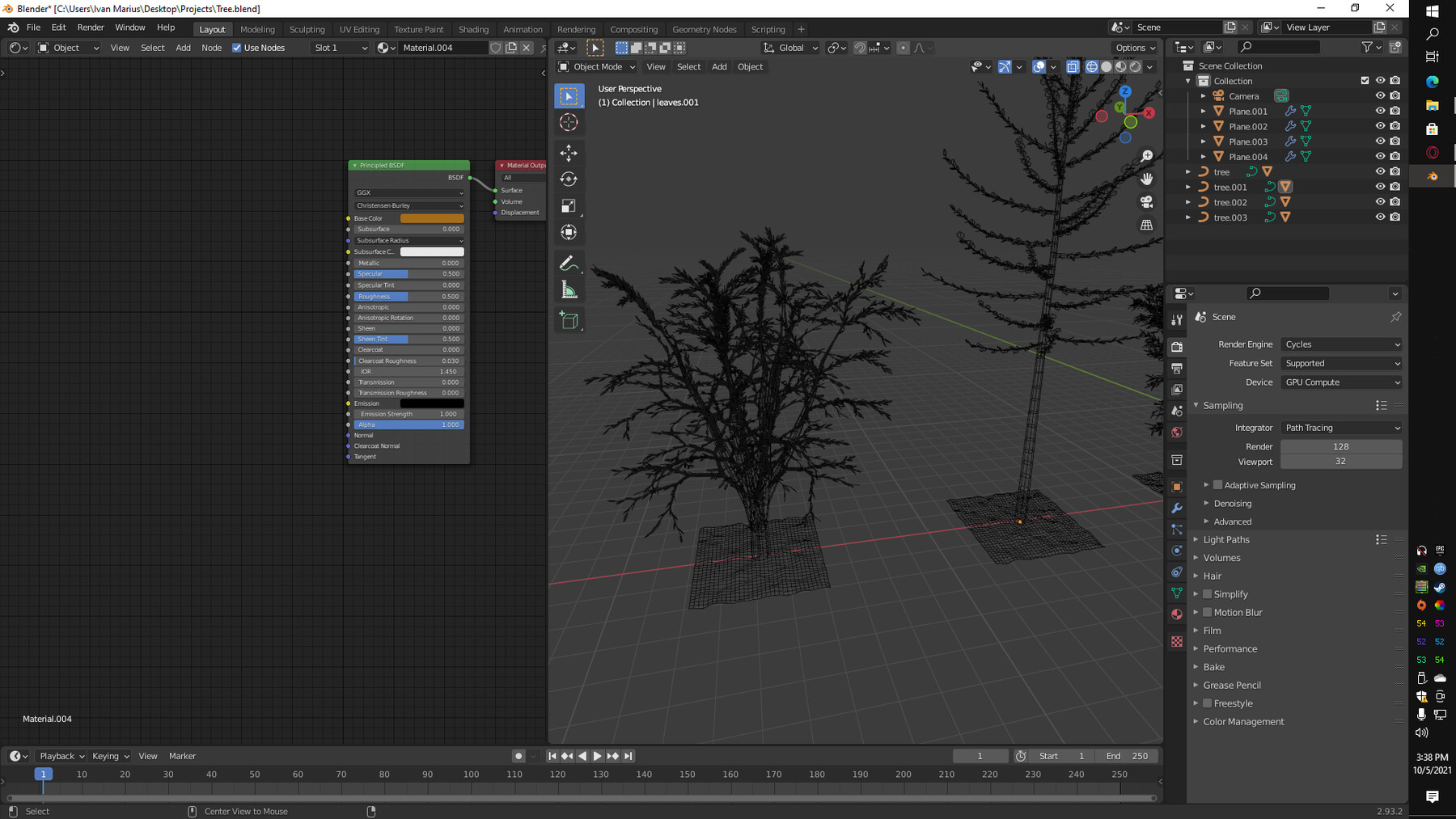Open the Render Engine dropdown showing Cycles
Image resolution: width=1456 pixels, height=819 pixels.
[1341, 344]
